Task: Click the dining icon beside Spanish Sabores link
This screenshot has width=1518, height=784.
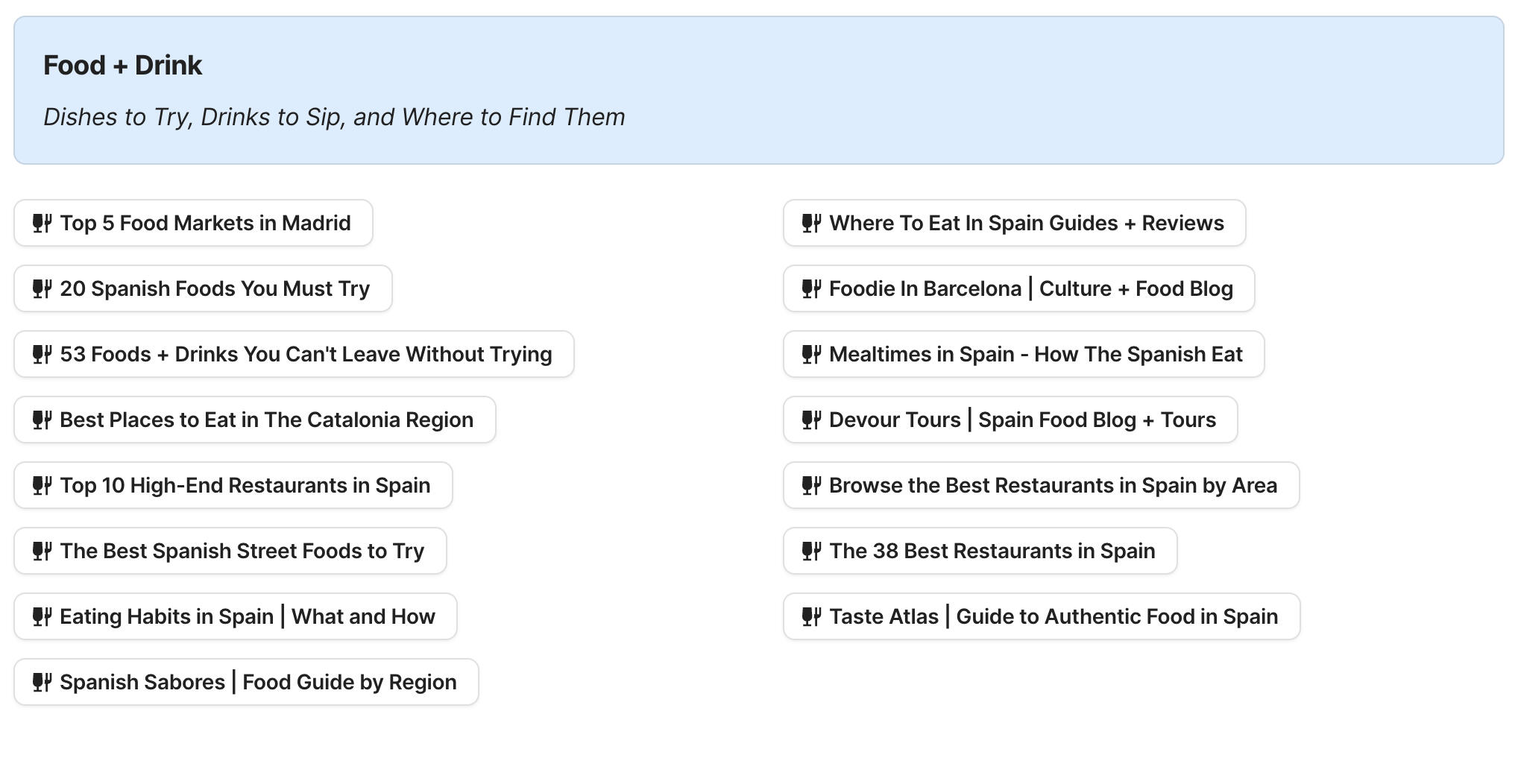Action: point(42,682)
